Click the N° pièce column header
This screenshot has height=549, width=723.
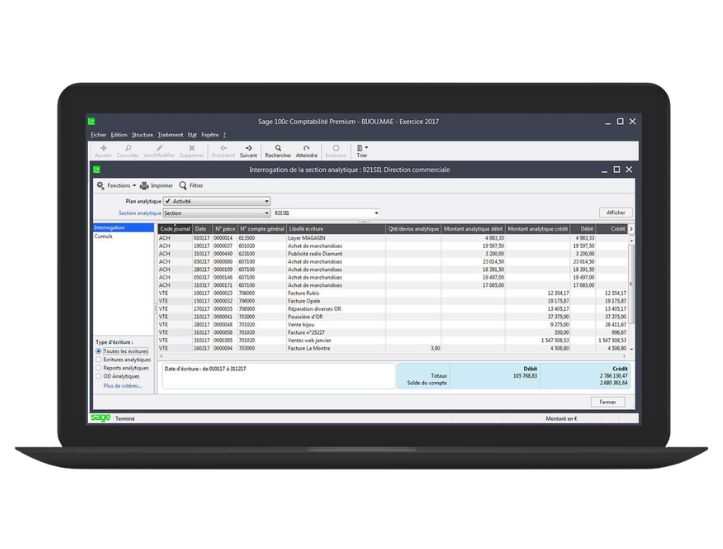(x=225, y=229)
